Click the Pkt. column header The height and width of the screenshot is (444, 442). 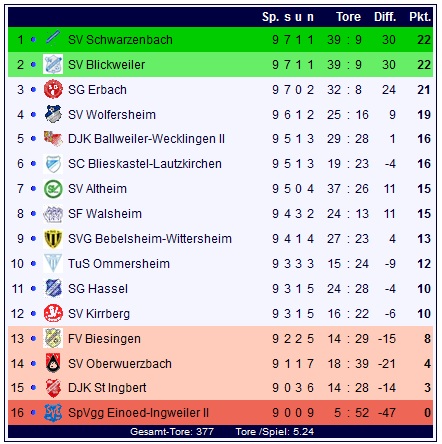click(x=420, y=17)
